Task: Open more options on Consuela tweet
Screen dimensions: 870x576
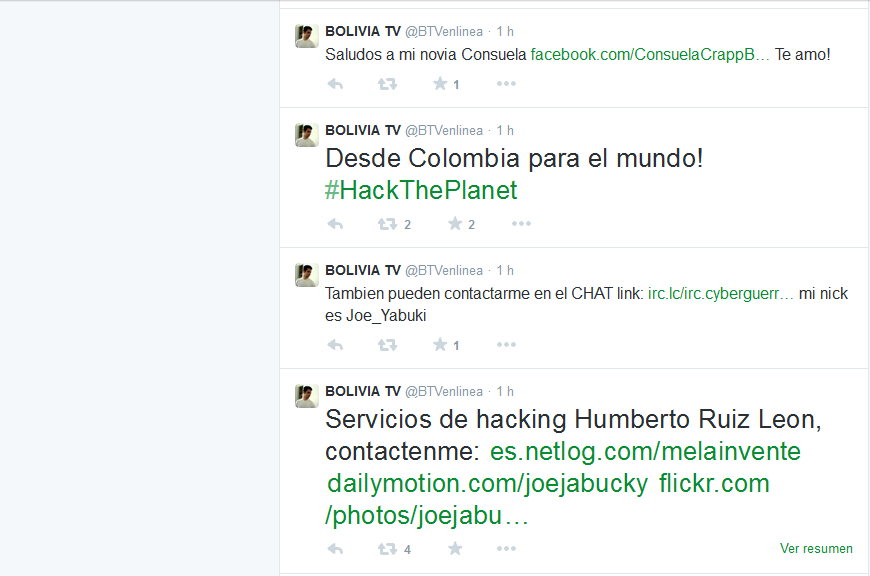Action: 506,84
